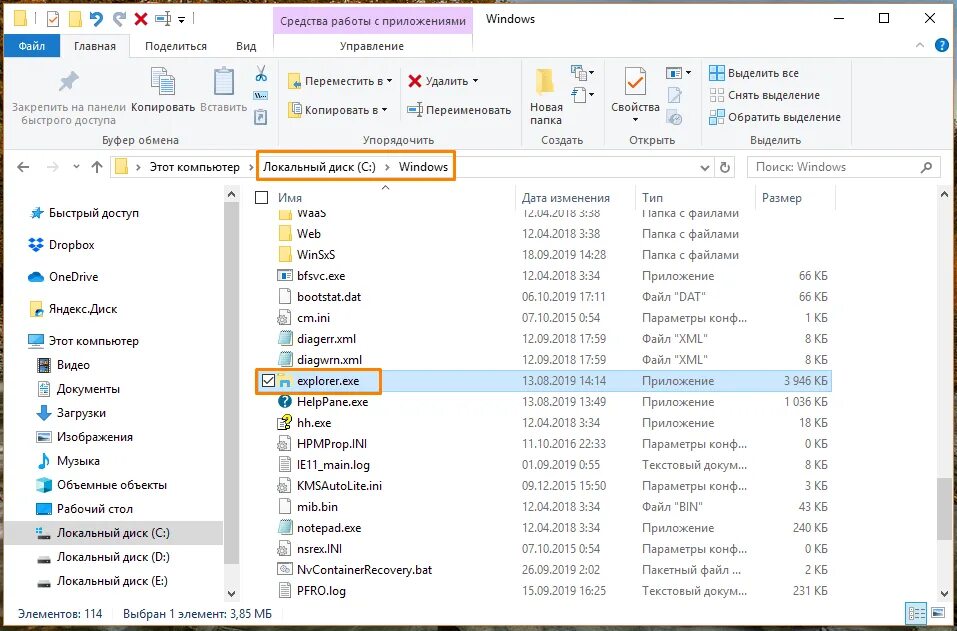The image size is (957, 631).
Task: Expand the Свойства dropdown arrow
Action: pyautogui.click(x=635, y=120)
